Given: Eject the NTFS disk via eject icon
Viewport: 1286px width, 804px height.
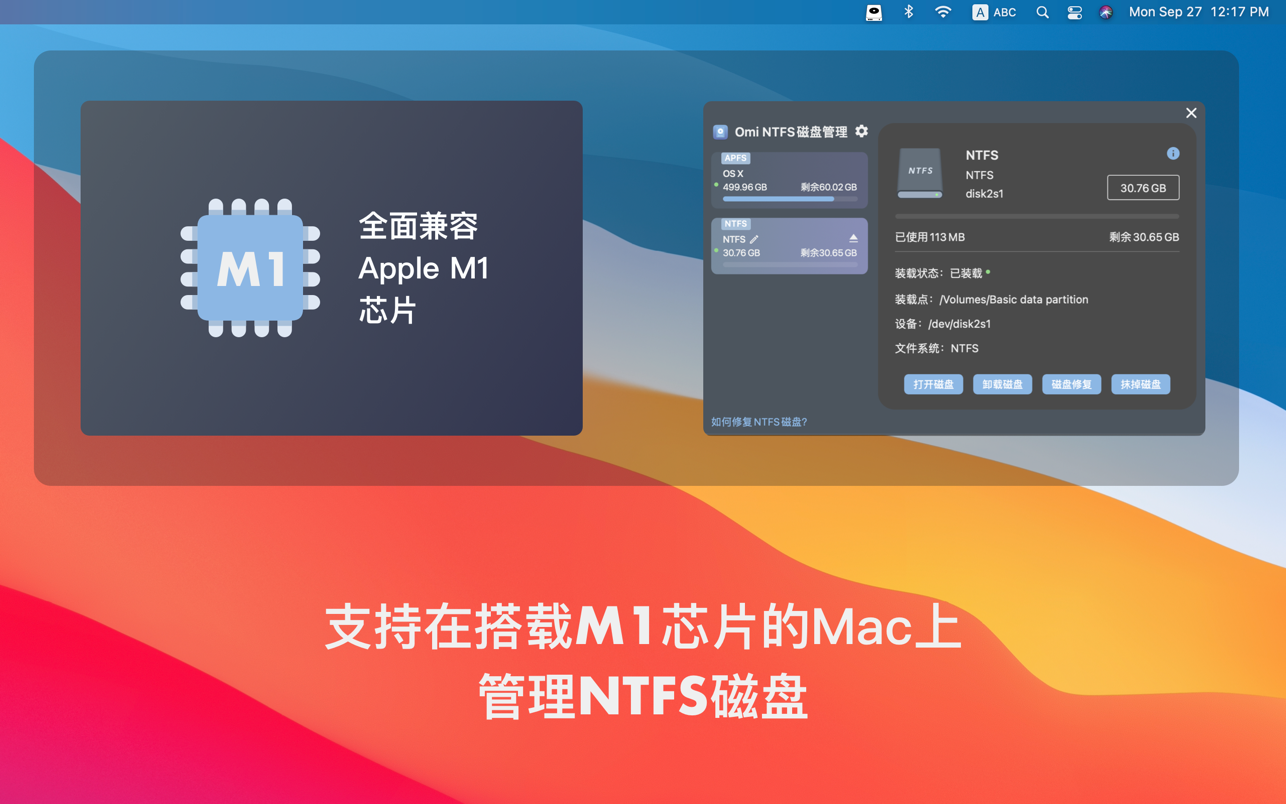Looking at the screenshot, I should coord(853,238).
